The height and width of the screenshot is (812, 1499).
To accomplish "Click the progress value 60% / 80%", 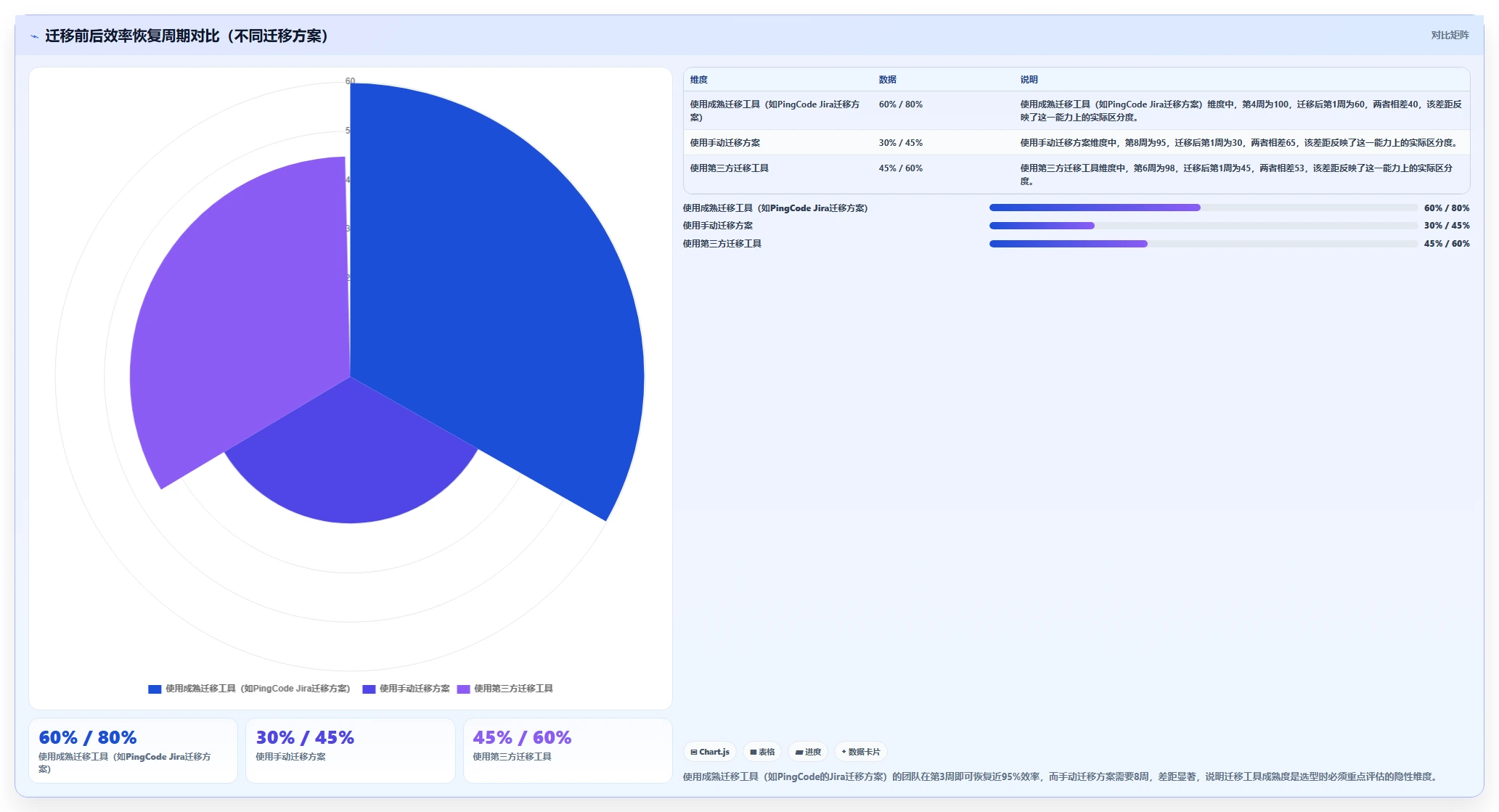I will [1447, 208].
